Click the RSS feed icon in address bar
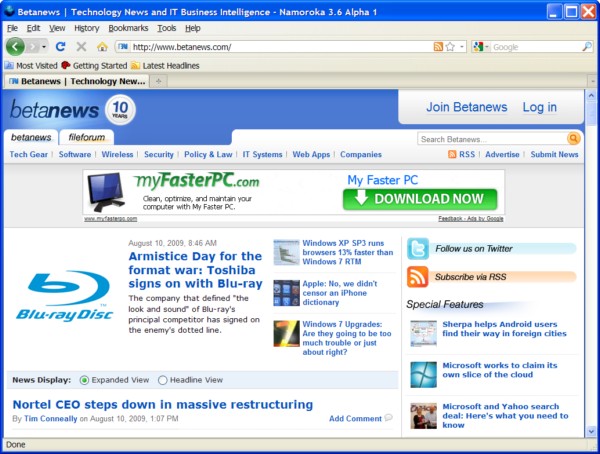 tap(438, 47)
